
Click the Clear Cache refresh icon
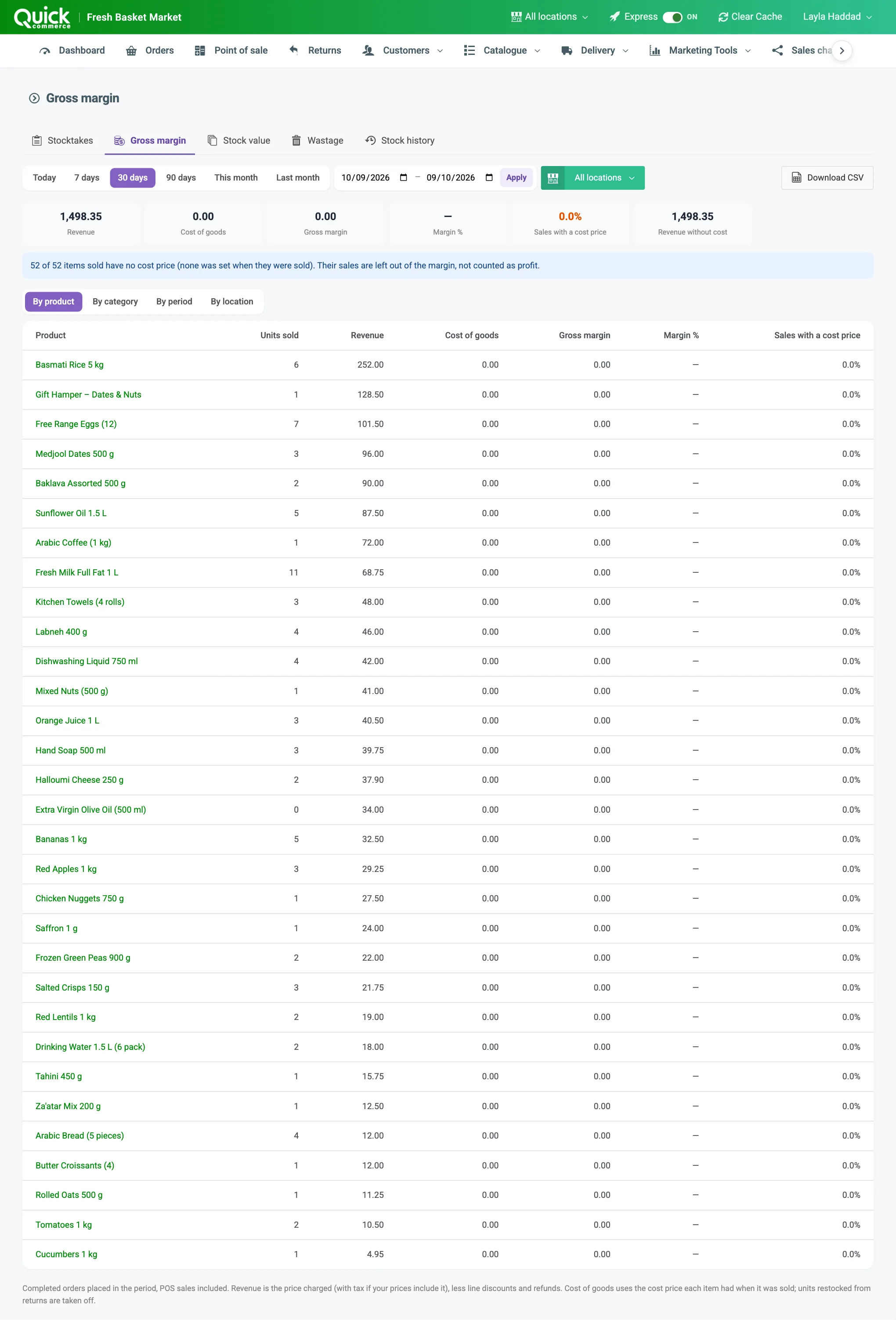723,17
